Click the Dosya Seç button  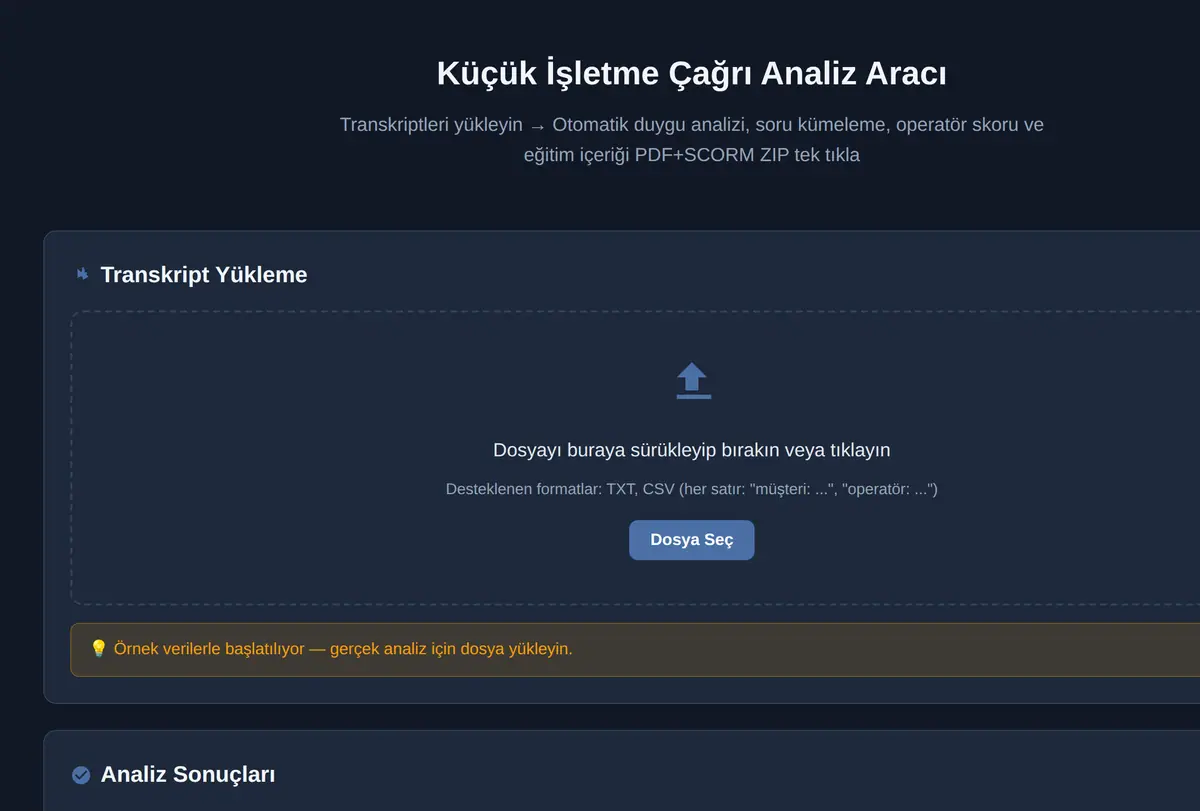pos(691,540)
